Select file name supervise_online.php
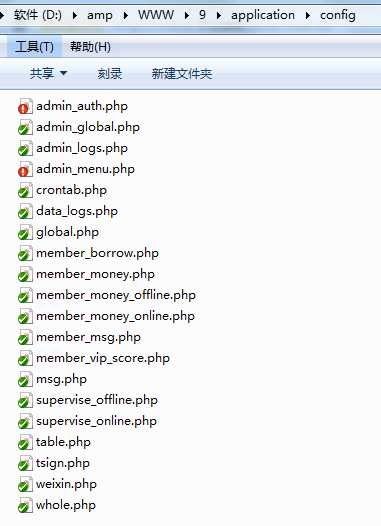381x526 pixels. pyautogui.click(x=96, y=421)
